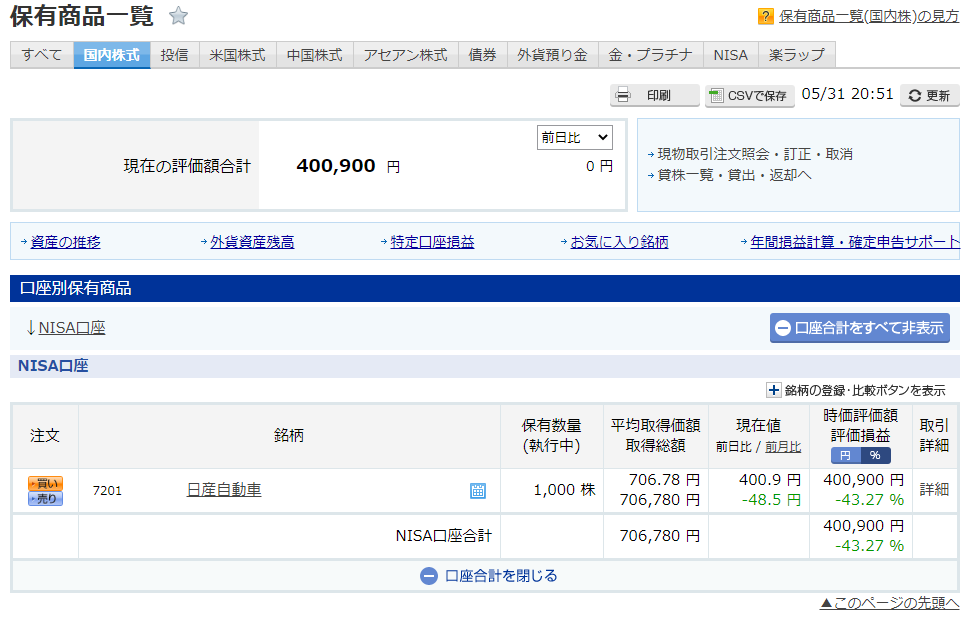Viewport: 969px width, 623px height.
Task: Select the 国内株式 tab
Action: 112,55
